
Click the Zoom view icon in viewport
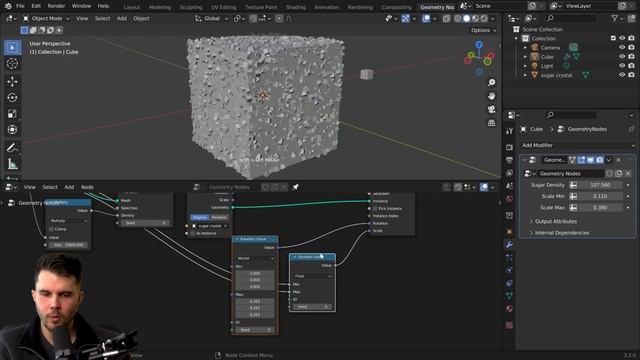tap(491, 83)
